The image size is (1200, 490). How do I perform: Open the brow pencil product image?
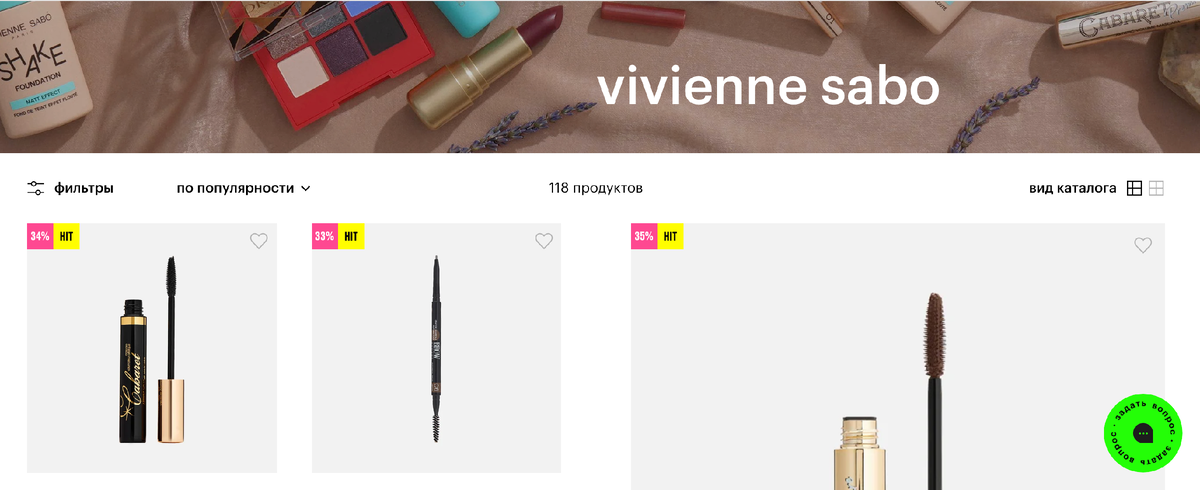click(436, 348)
